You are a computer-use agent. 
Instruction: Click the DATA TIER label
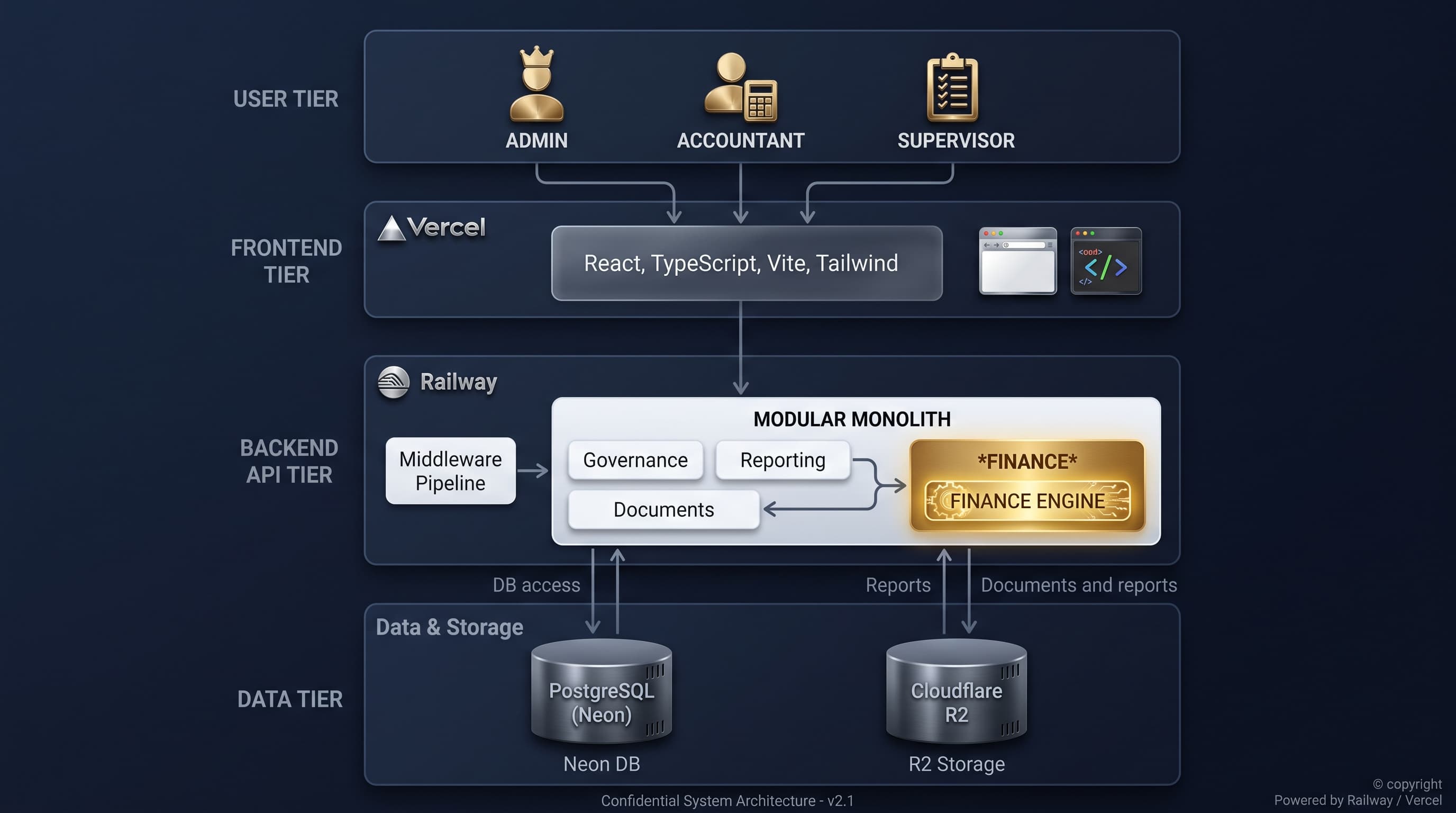point(290,699)
